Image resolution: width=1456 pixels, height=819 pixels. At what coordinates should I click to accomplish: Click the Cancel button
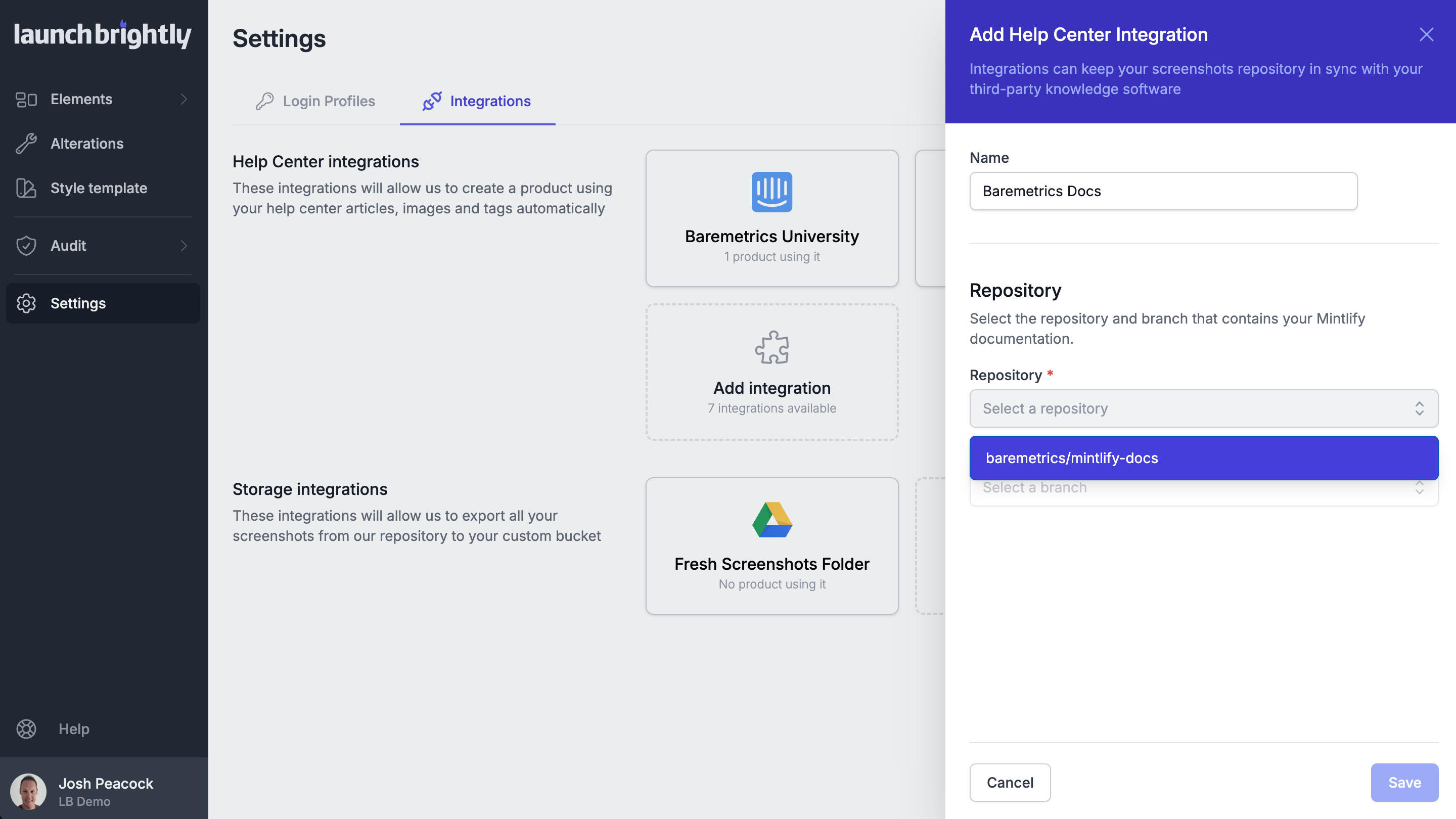coord(1010,782)
